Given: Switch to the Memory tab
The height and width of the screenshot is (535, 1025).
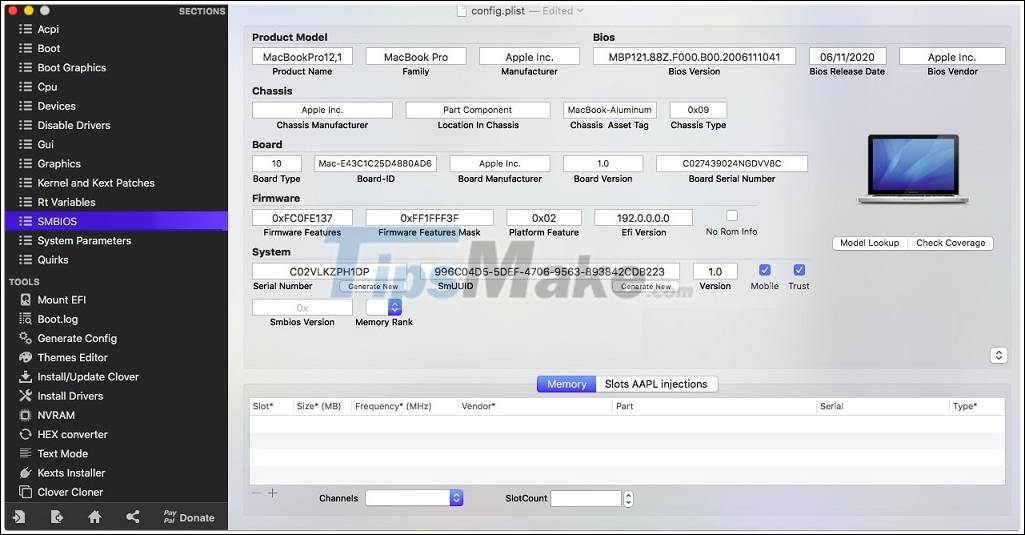Looking at the screenshot, I should (566, 384).
